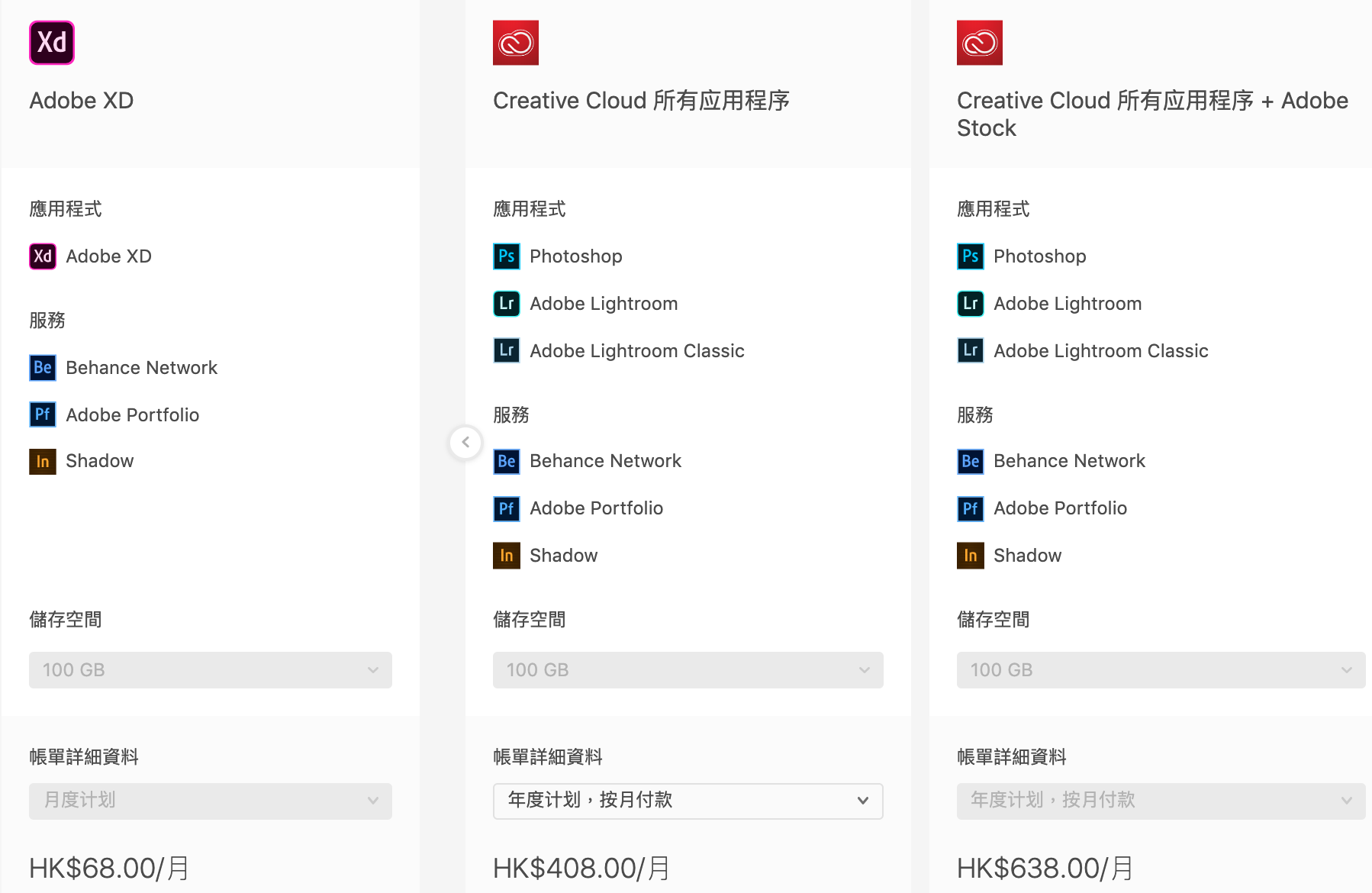The image size is (1372, 893).
Task: Open the 100 GB storage dropdown in middle plan
Action: tap(688, 670)
